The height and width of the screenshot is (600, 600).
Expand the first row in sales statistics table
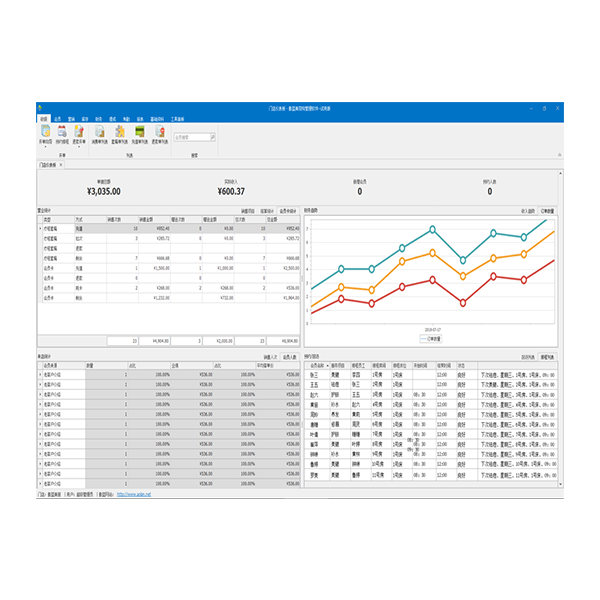point(41,228)
